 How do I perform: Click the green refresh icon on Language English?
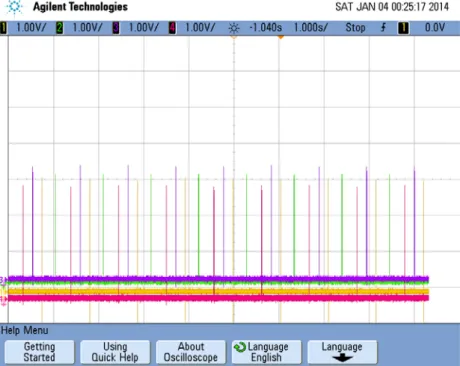pos(240,347)
